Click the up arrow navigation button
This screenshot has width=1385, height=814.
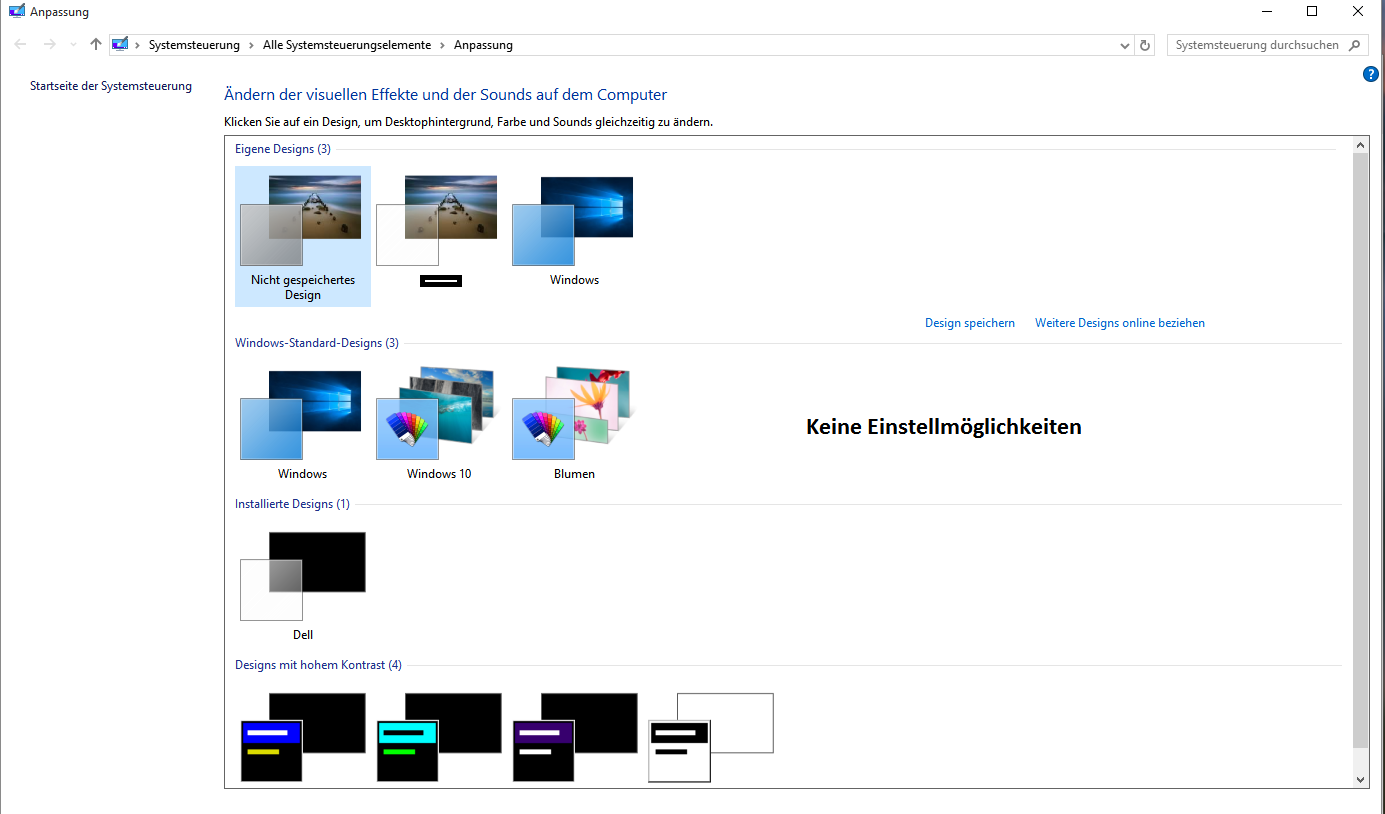tap(96, 45)
